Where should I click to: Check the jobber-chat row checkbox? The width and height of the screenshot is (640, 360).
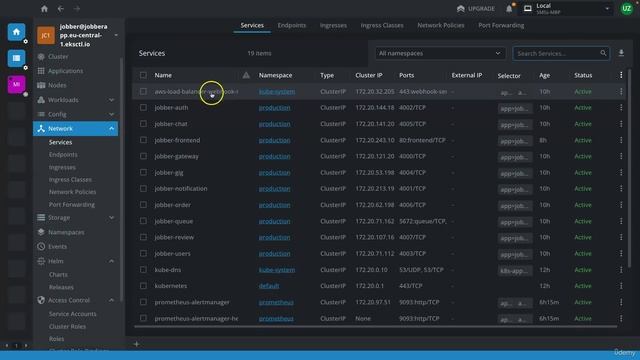click(143, 124)
